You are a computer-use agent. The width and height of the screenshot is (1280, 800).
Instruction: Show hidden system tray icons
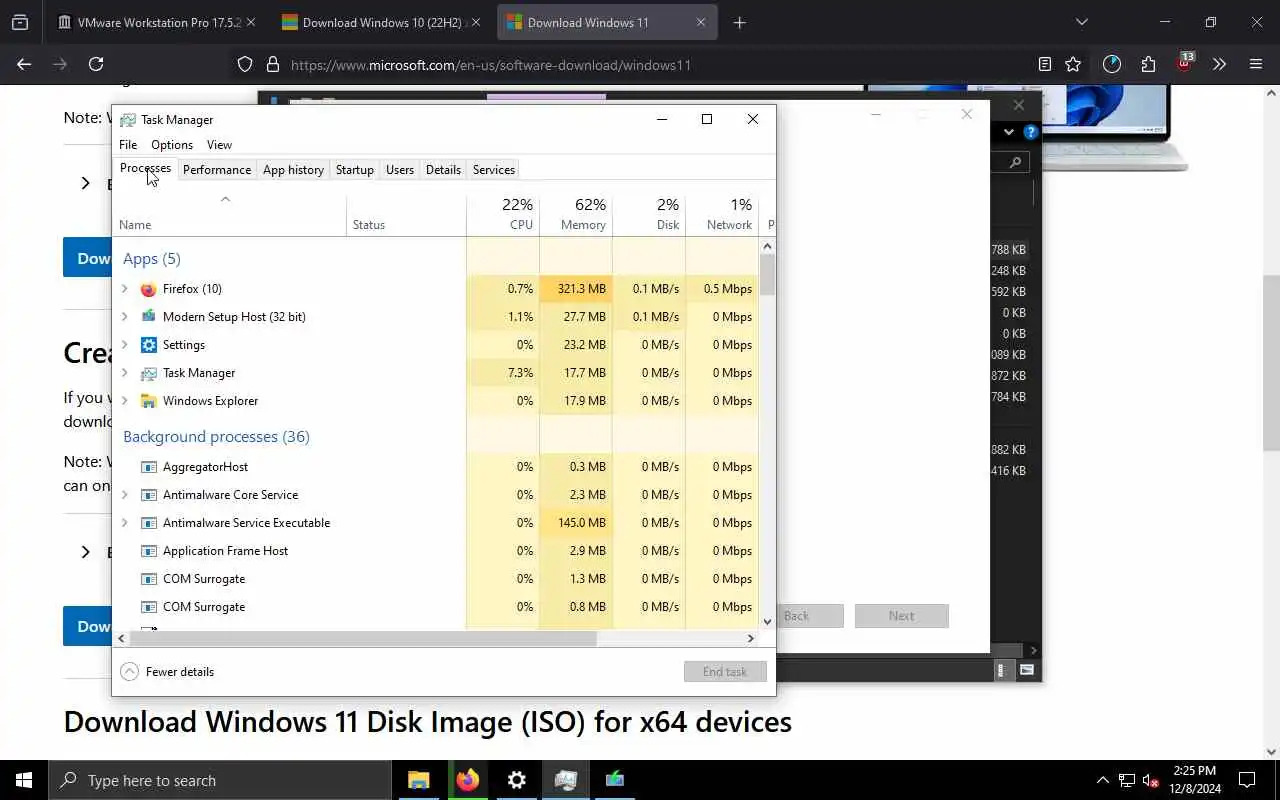(1102, 780)
